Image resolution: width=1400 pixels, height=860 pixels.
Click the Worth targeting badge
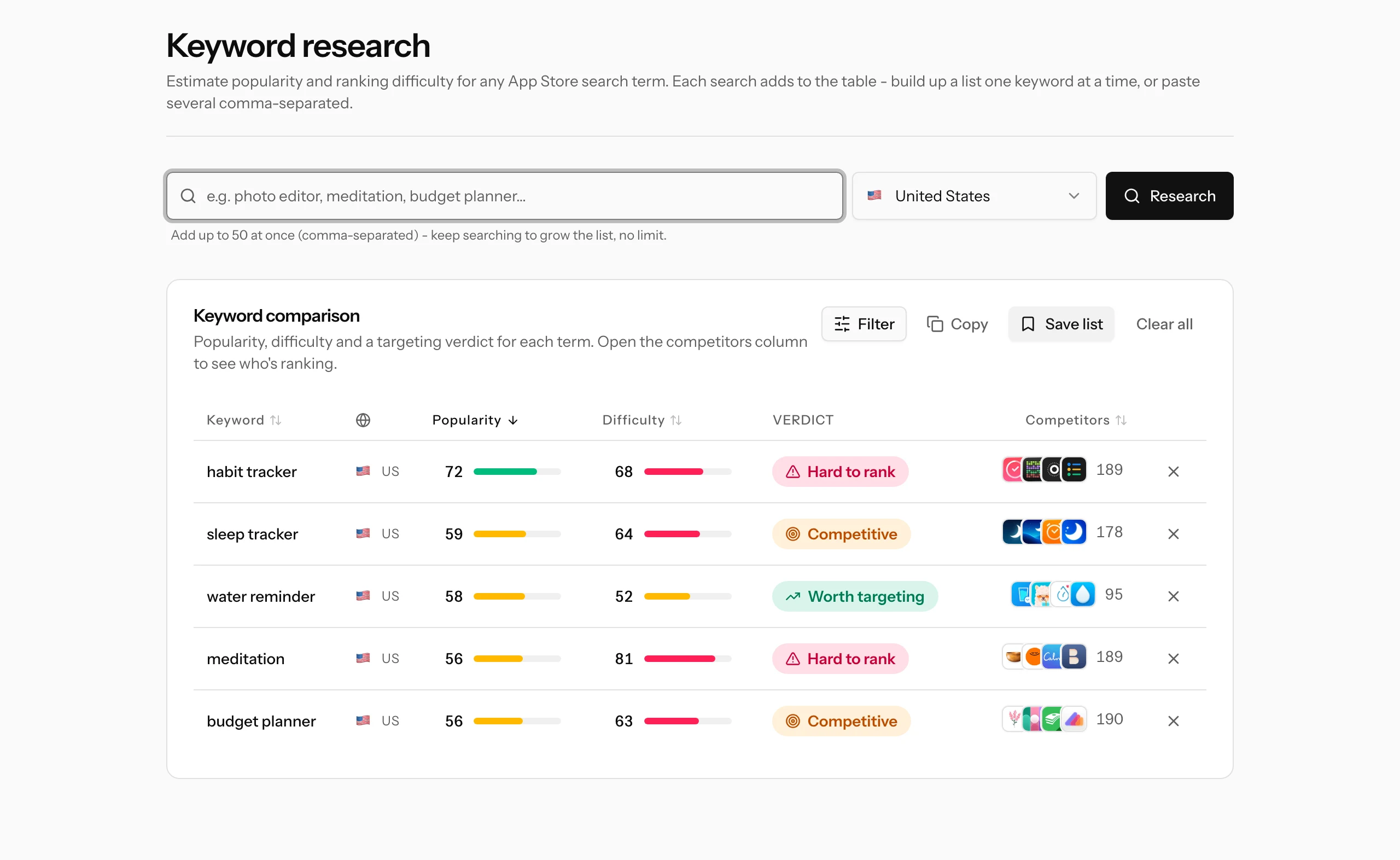[854, 596]
